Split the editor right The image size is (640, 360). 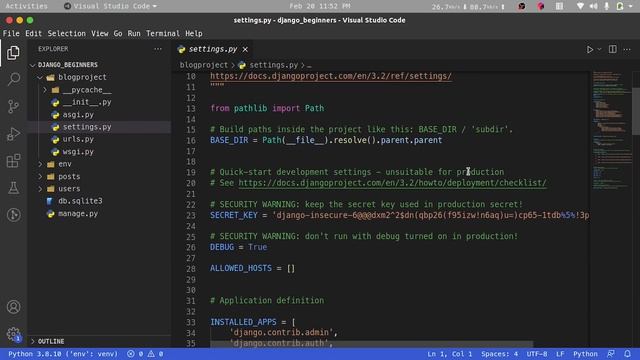click(x=613, y=49)
